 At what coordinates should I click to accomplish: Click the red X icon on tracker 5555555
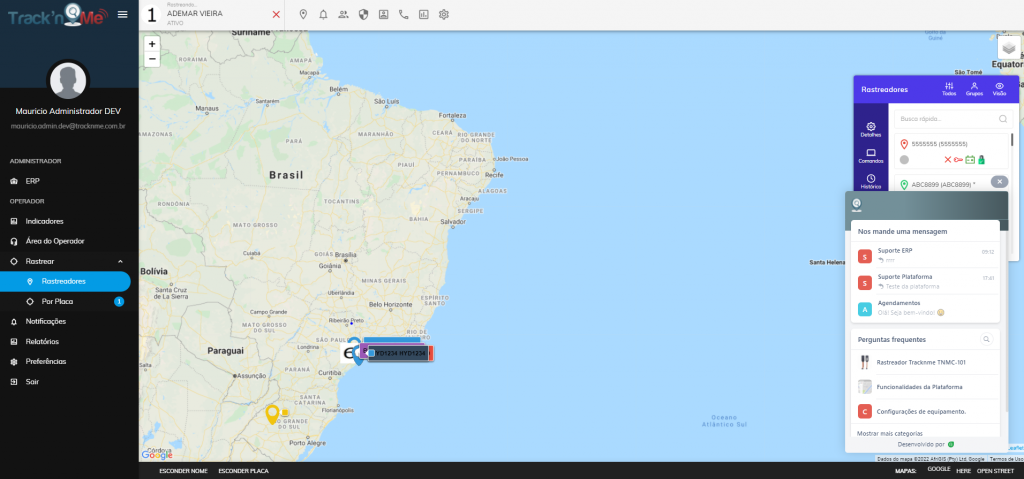pyautogui.click(x=948, y=159)
